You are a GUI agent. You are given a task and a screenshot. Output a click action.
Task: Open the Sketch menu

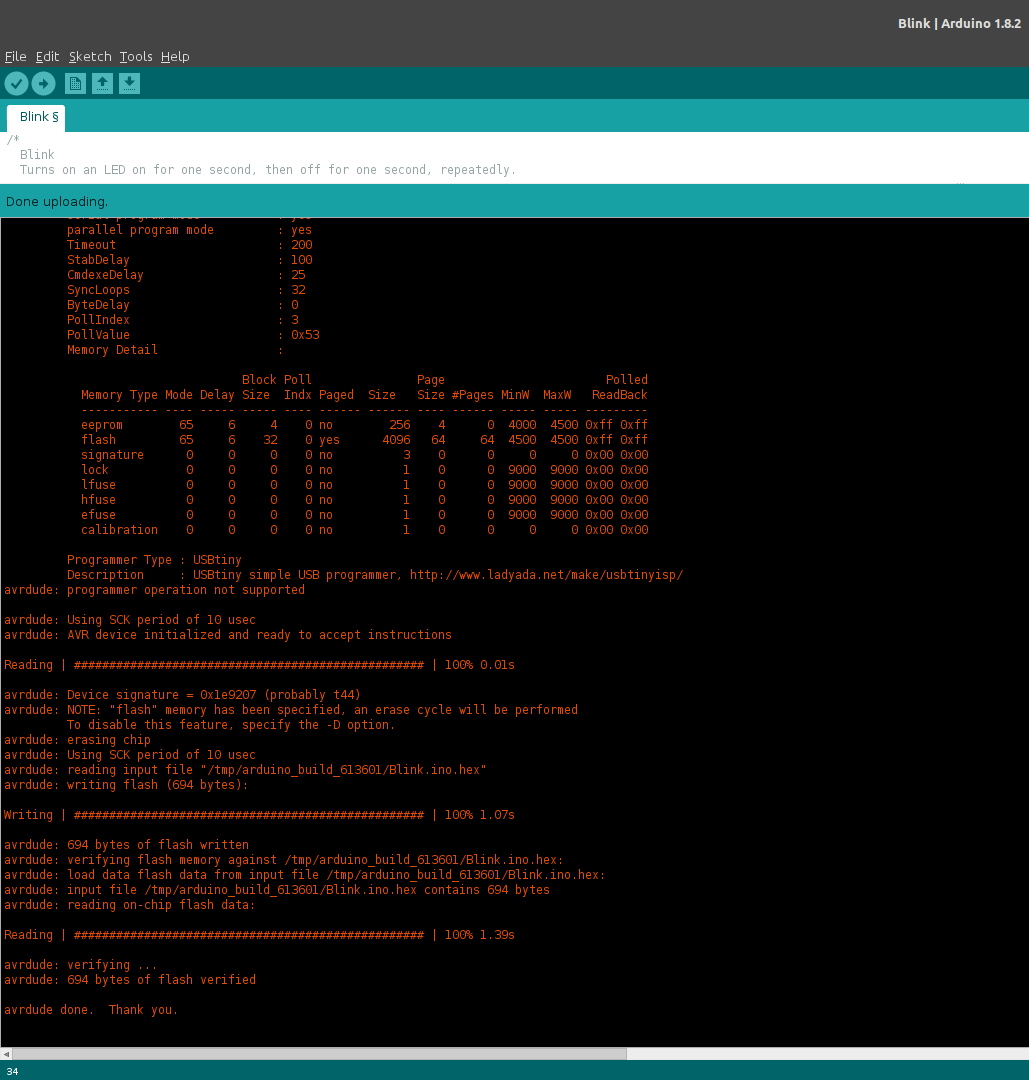(90, 56)
